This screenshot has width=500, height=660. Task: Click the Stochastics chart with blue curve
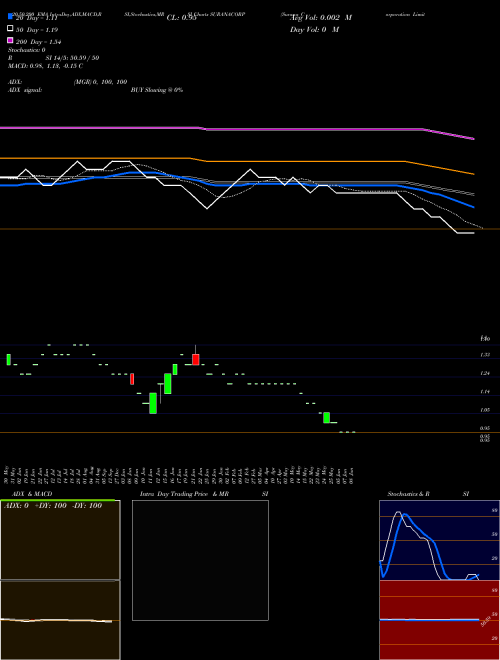tap(439, 540)
